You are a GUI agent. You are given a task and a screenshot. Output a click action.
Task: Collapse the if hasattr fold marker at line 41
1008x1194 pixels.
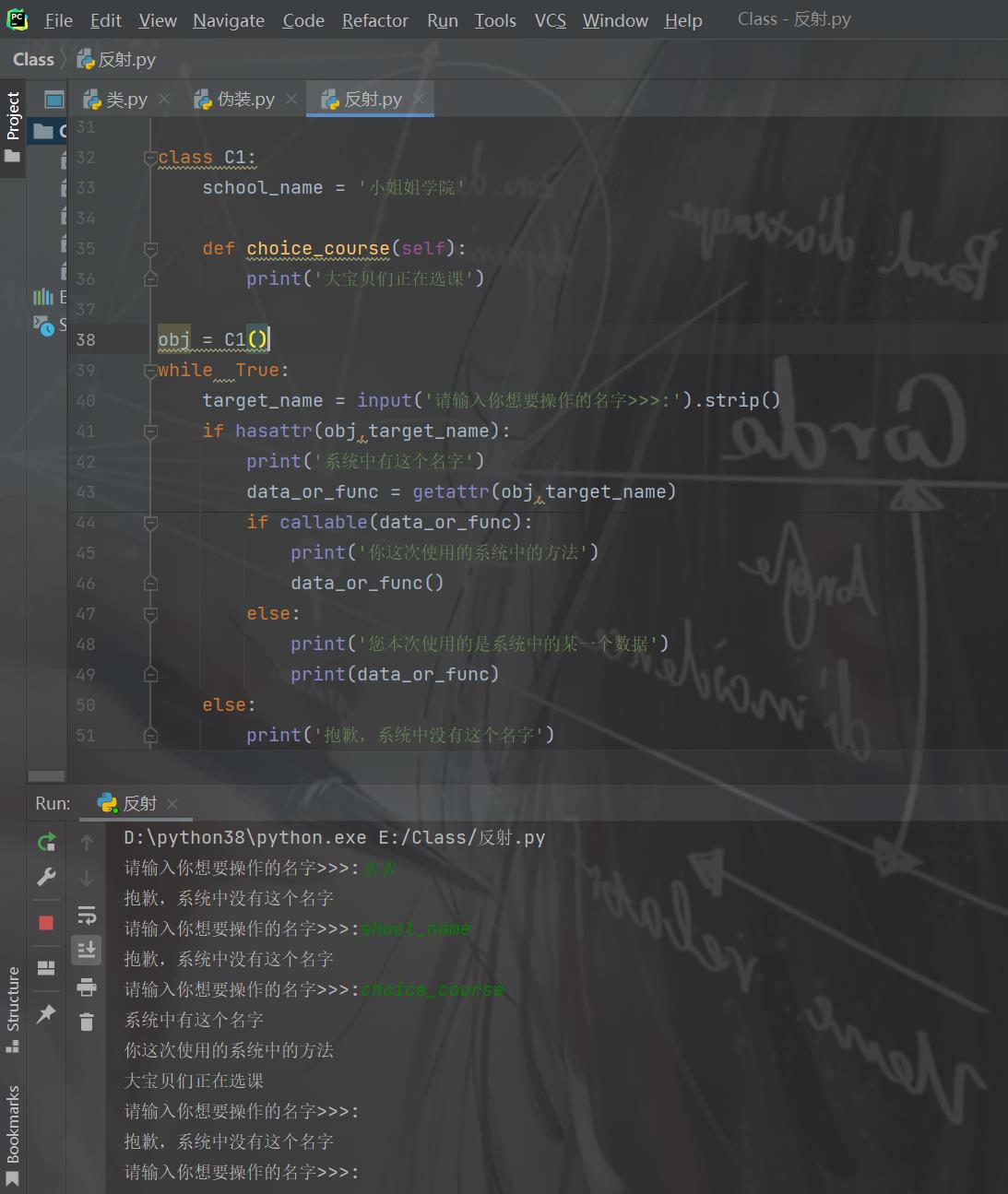coord(150,431)
